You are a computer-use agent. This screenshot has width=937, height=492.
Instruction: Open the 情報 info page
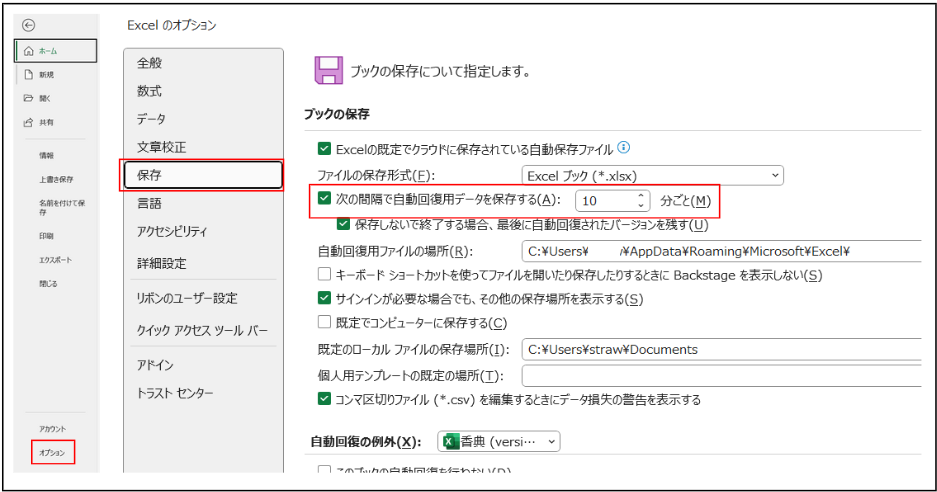click(x=47, y=155)
